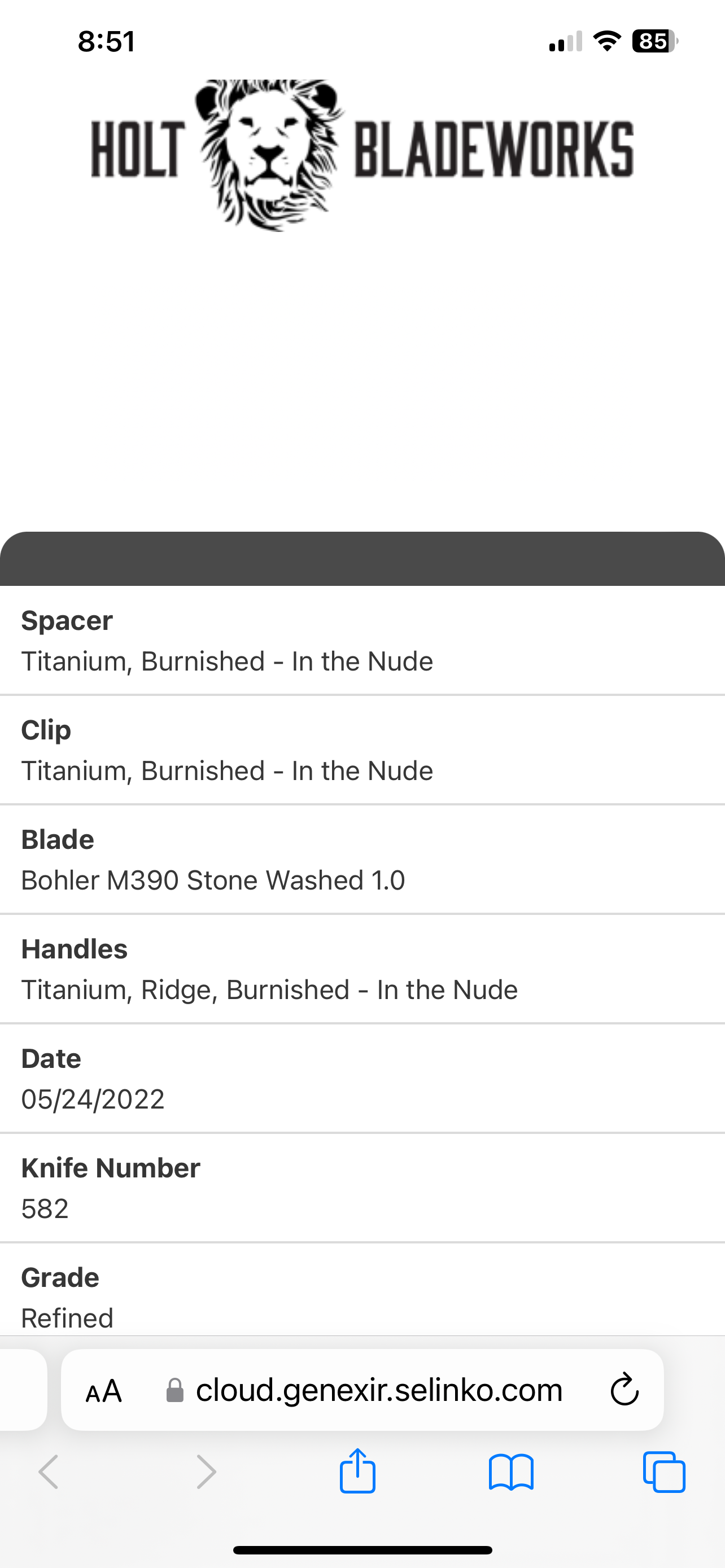Tap the Knife Number 582 entry
This screenshot has width=725, height=1568.
click(362, 1188)
